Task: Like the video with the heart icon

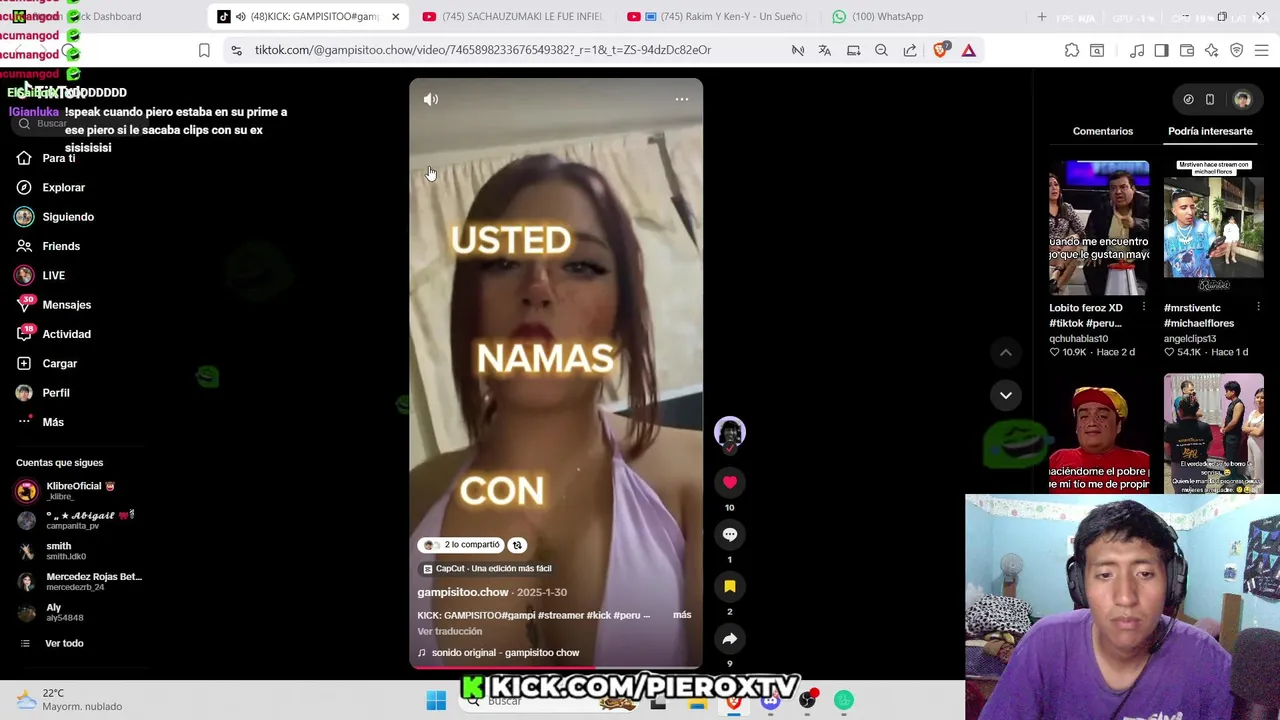Action: [730, 482]
